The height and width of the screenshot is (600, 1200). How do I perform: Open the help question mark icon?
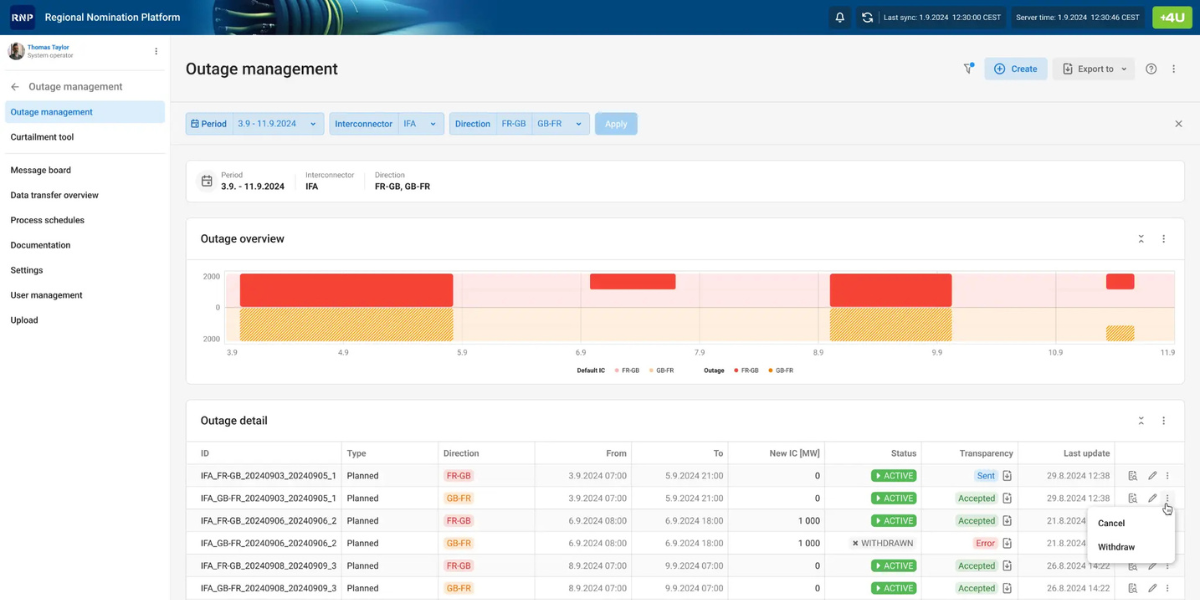click(x=1151, y=69)
